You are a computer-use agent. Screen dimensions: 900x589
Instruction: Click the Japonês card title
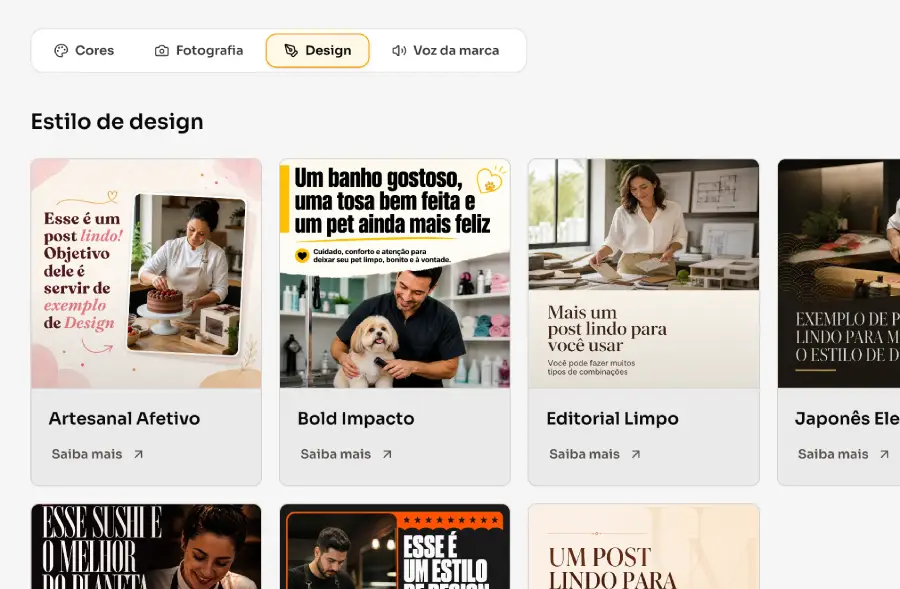coord(847,418)
